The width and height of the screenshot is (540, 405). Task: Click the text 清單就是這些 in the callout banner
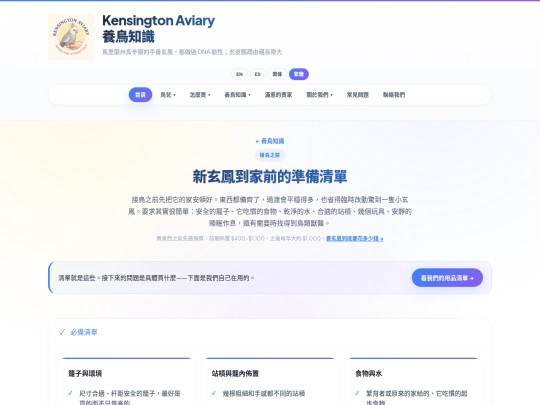pos(76,278)
